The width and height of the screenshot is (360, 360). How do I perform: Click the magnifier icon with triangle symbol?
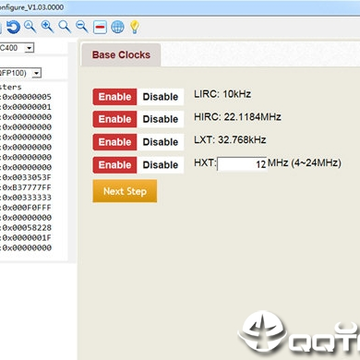pos(30,27)
